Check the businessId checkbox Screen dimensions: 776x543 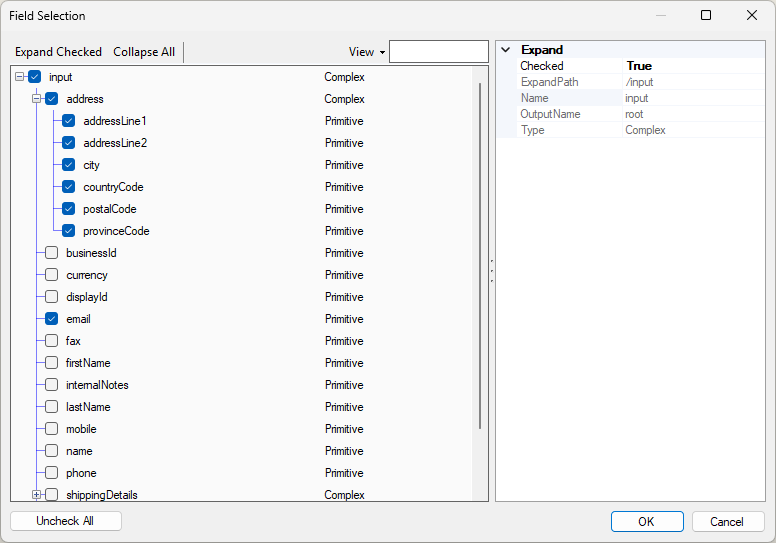coord(51,252)
